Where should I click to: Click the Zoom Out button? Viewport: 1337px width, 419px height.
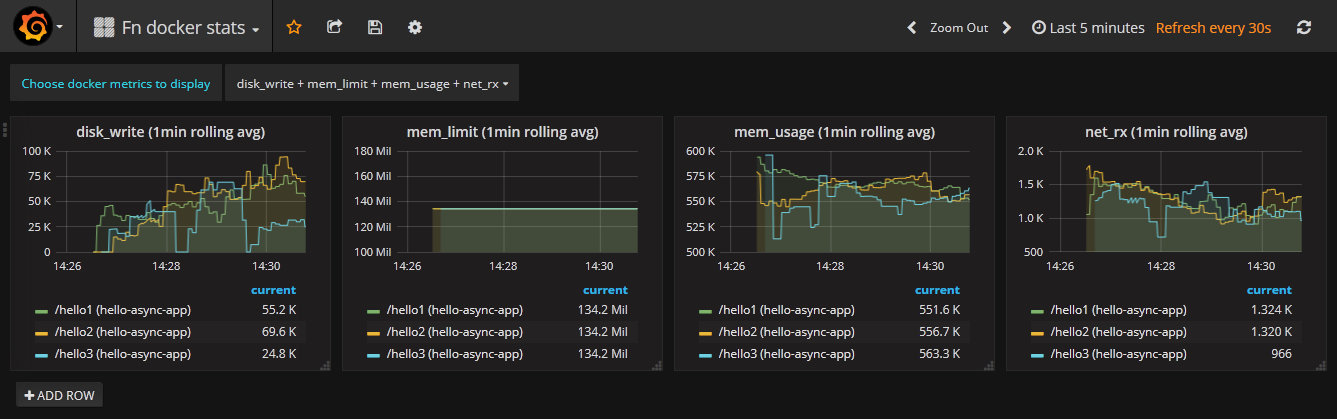[958, 28]
